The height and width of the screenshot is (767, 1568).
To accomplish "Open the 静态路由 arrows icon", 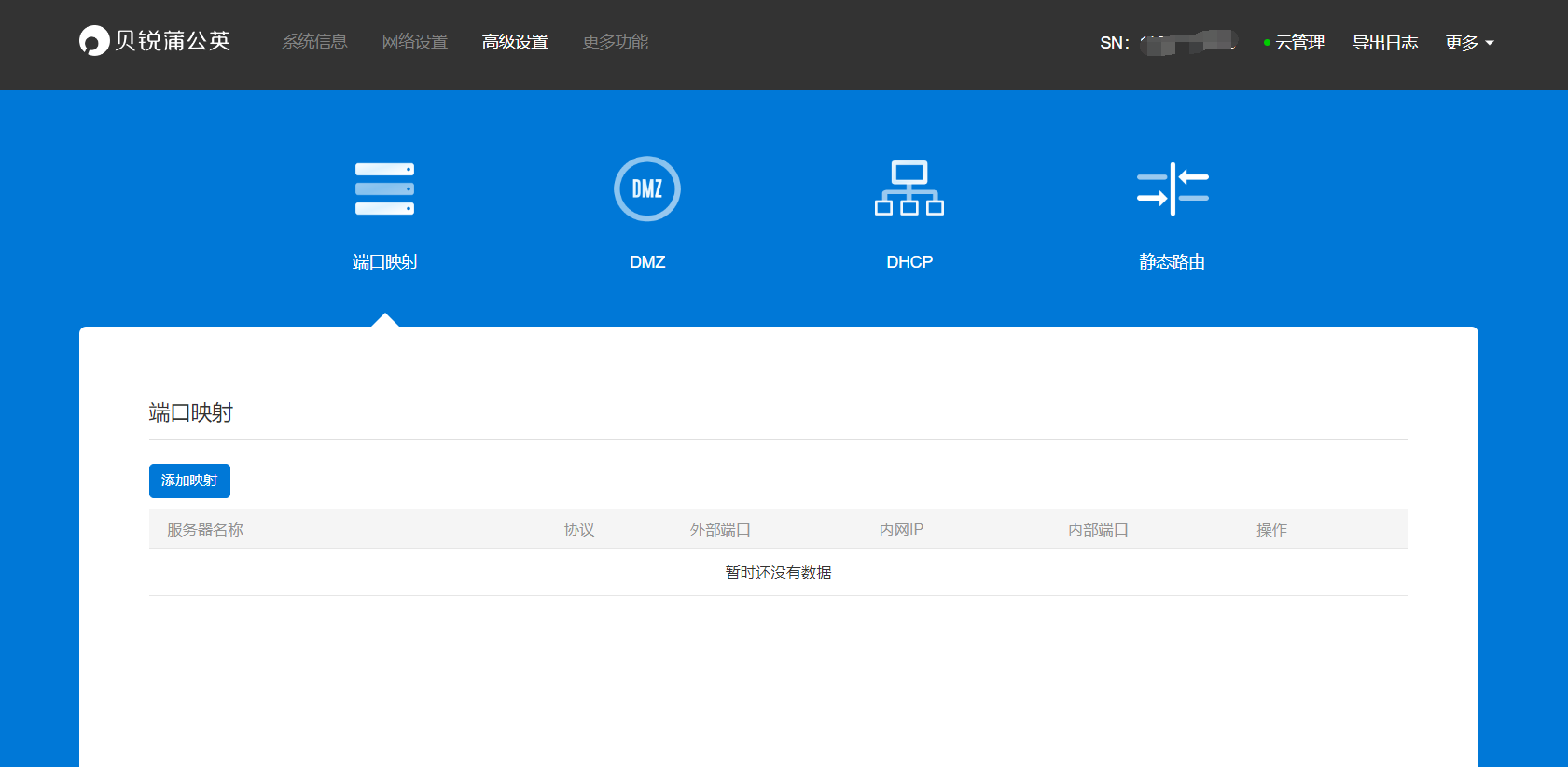I will pyautogui.click(x=1173, y=188).
